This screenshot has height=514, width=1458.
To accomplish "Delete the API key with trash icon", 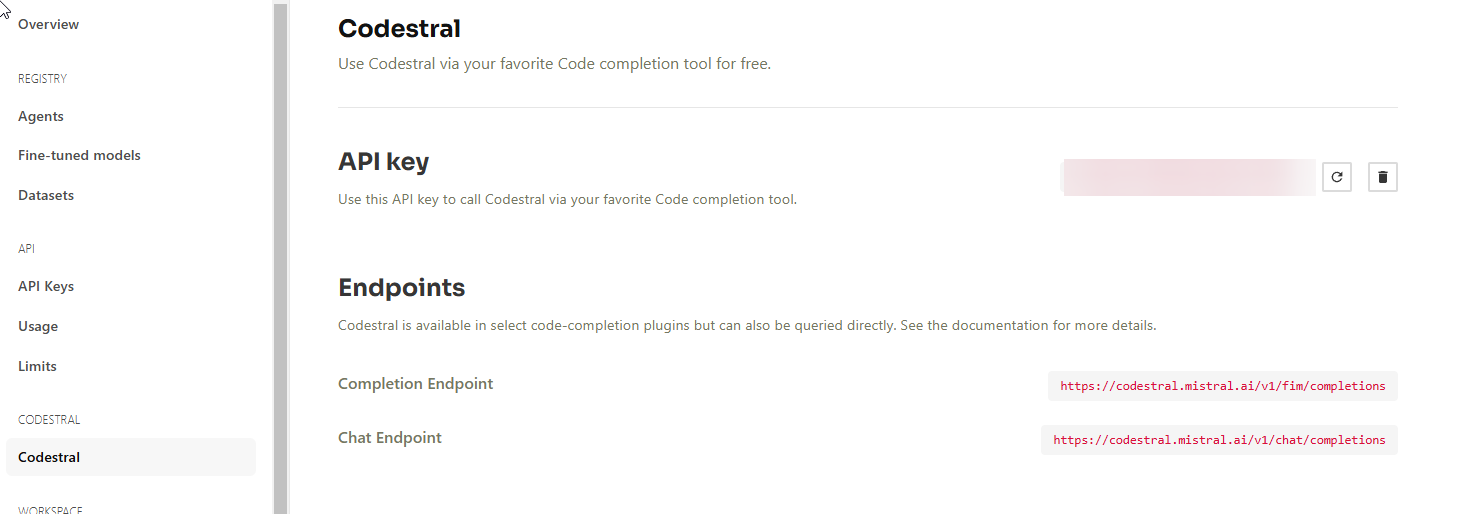I will coord(1383,177).
